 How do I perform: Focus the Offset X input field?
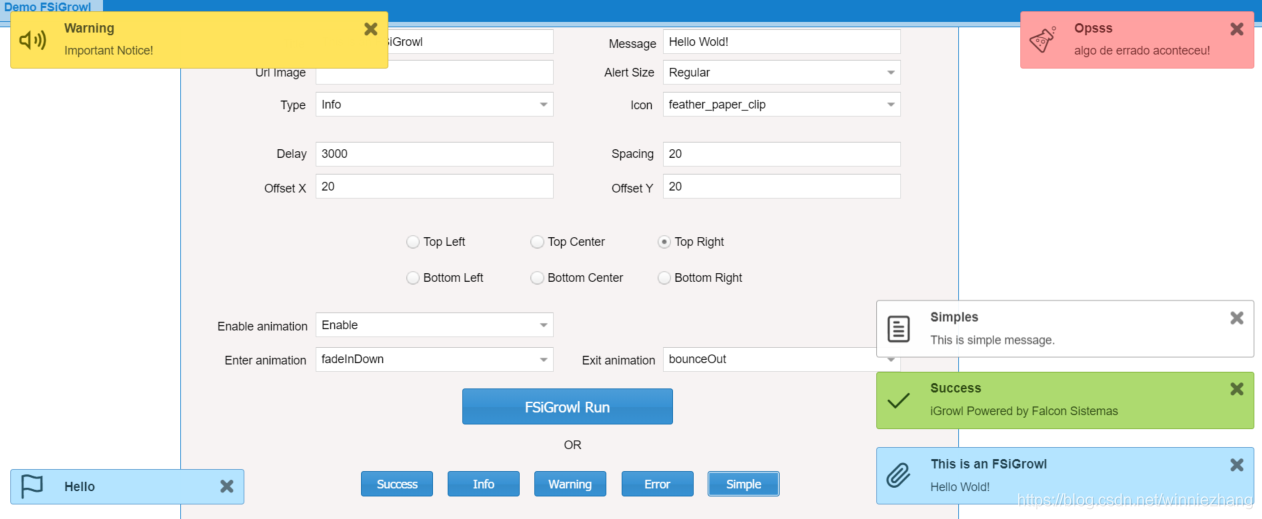(x=435, y=186)
